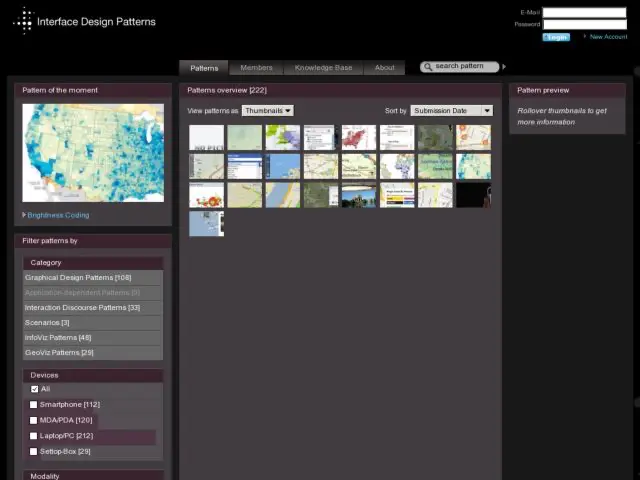Open the yellow and black legend thumbnail
Screen dimensions: 640x480
[x=397, y=195]
